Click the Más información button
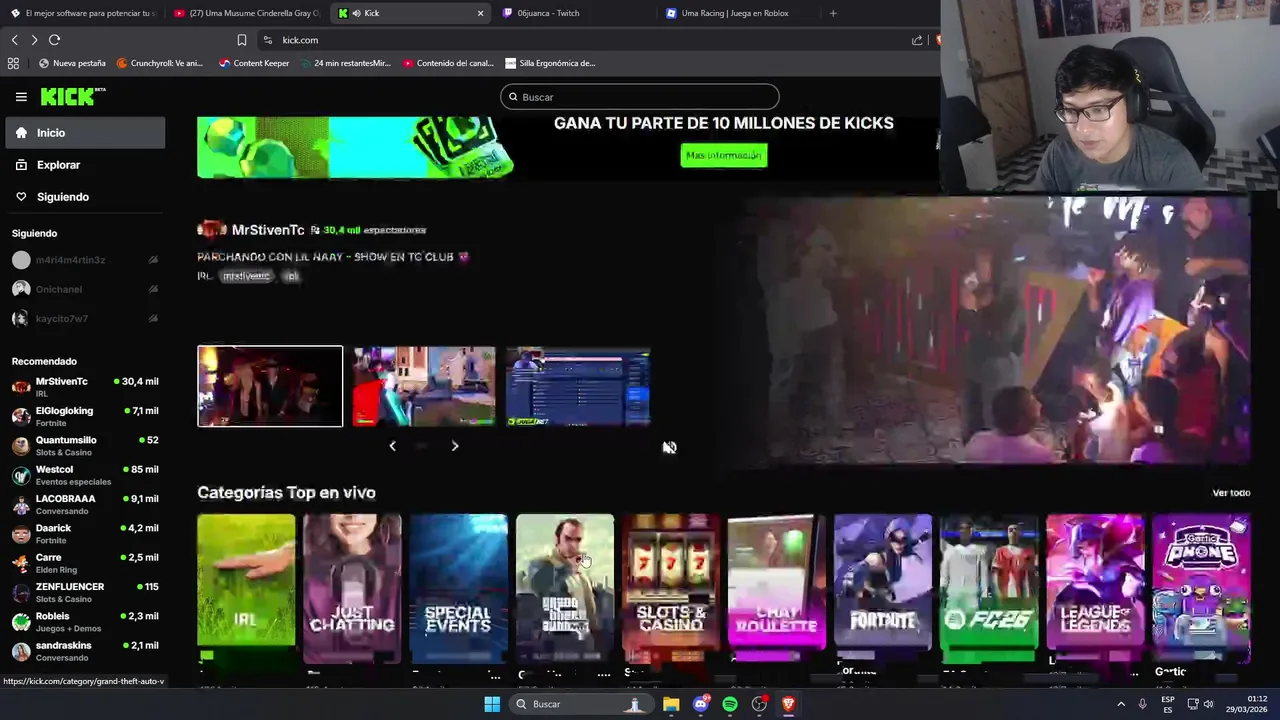This screenshot has width=1280, height=720. click(724, 155)
